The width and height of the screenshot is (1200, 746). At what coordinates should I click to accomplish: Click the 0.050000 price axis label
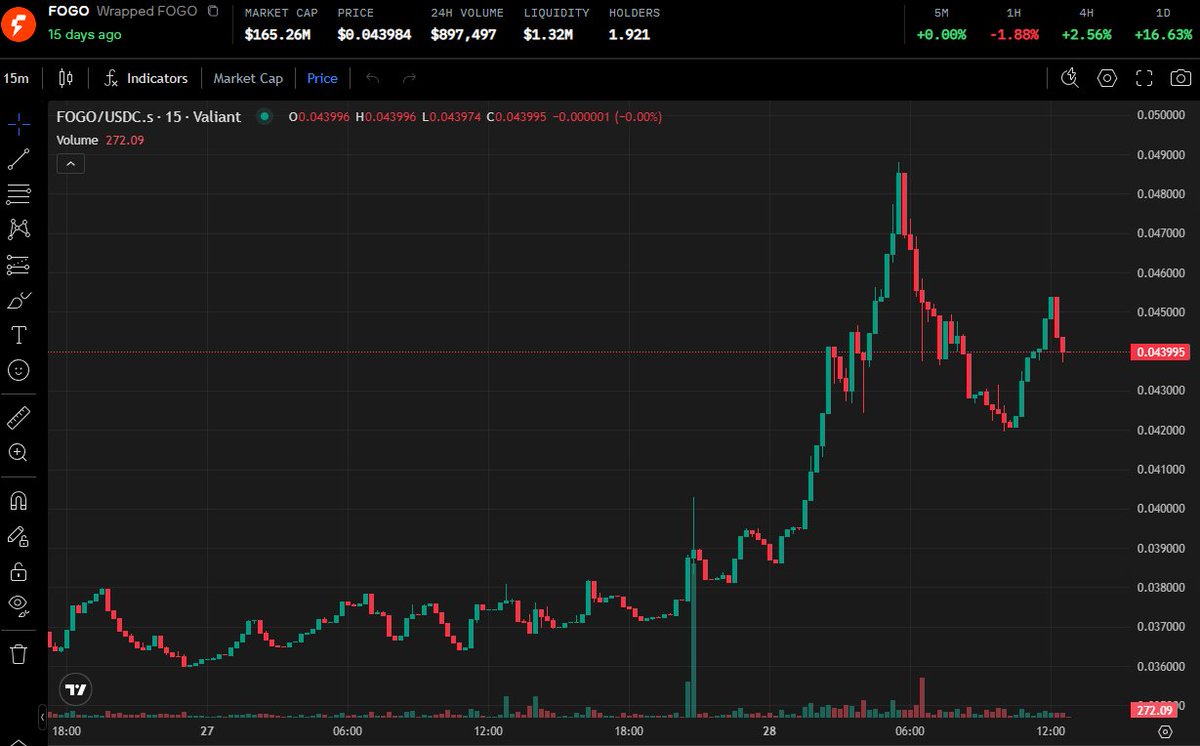click(1161, 115)
